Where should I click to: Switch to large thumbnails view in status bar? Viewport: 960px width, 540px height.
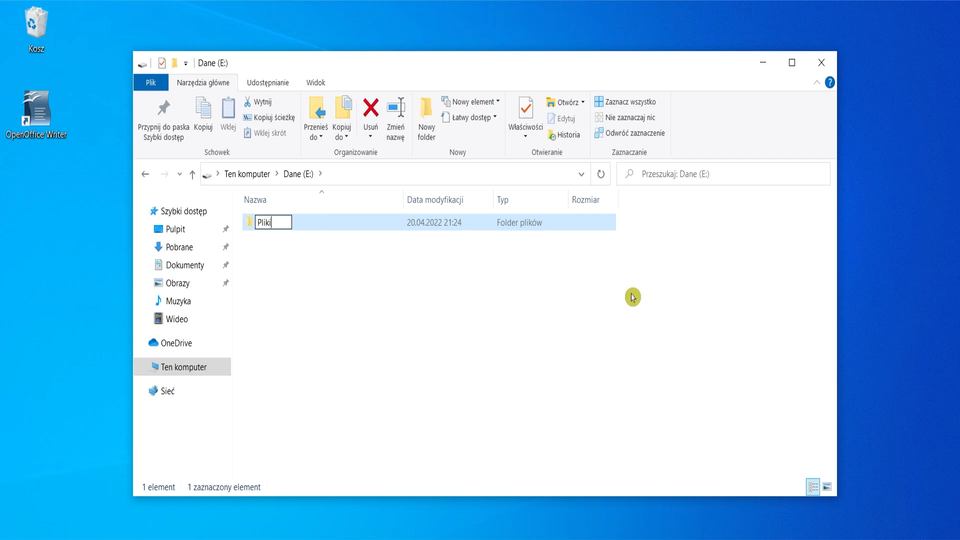pos(827,487)
